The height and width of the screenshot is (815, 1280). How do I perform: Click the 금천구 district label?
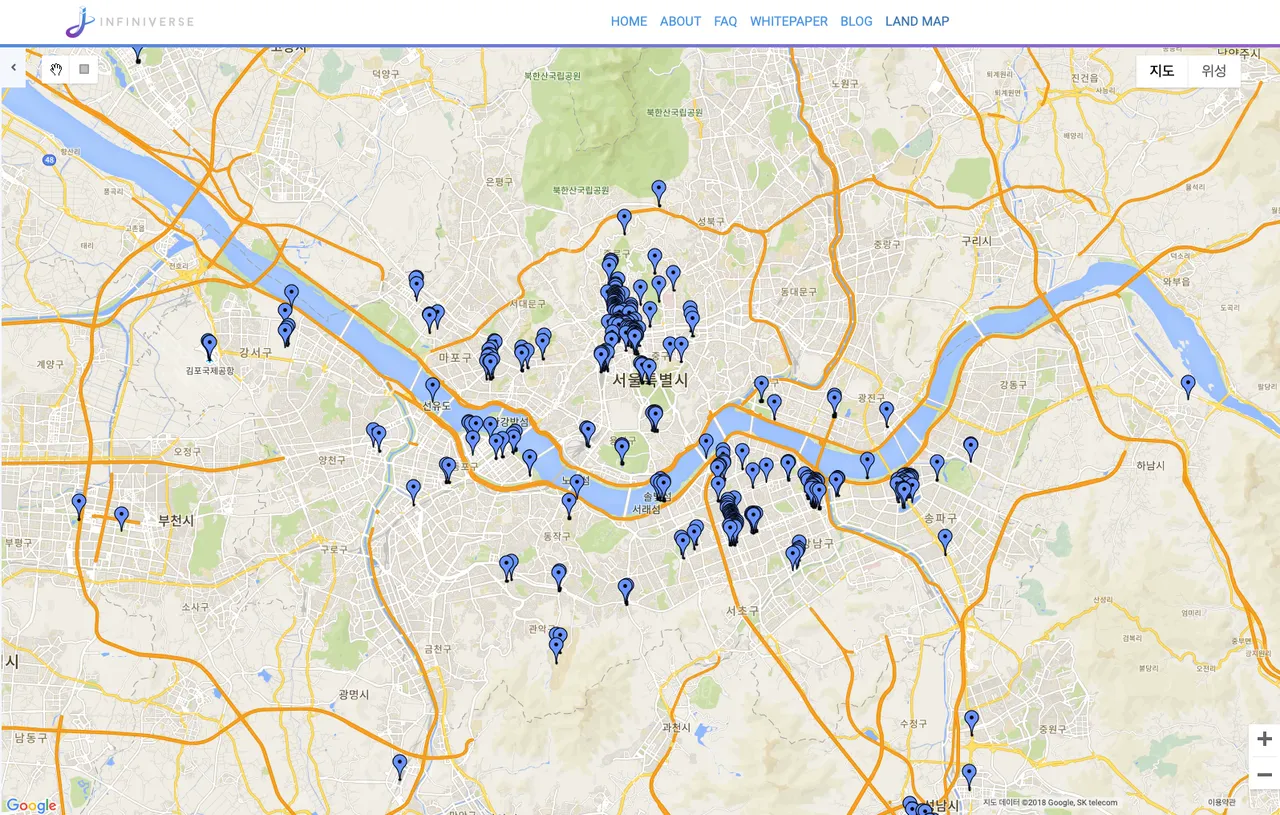click(438, 649)
